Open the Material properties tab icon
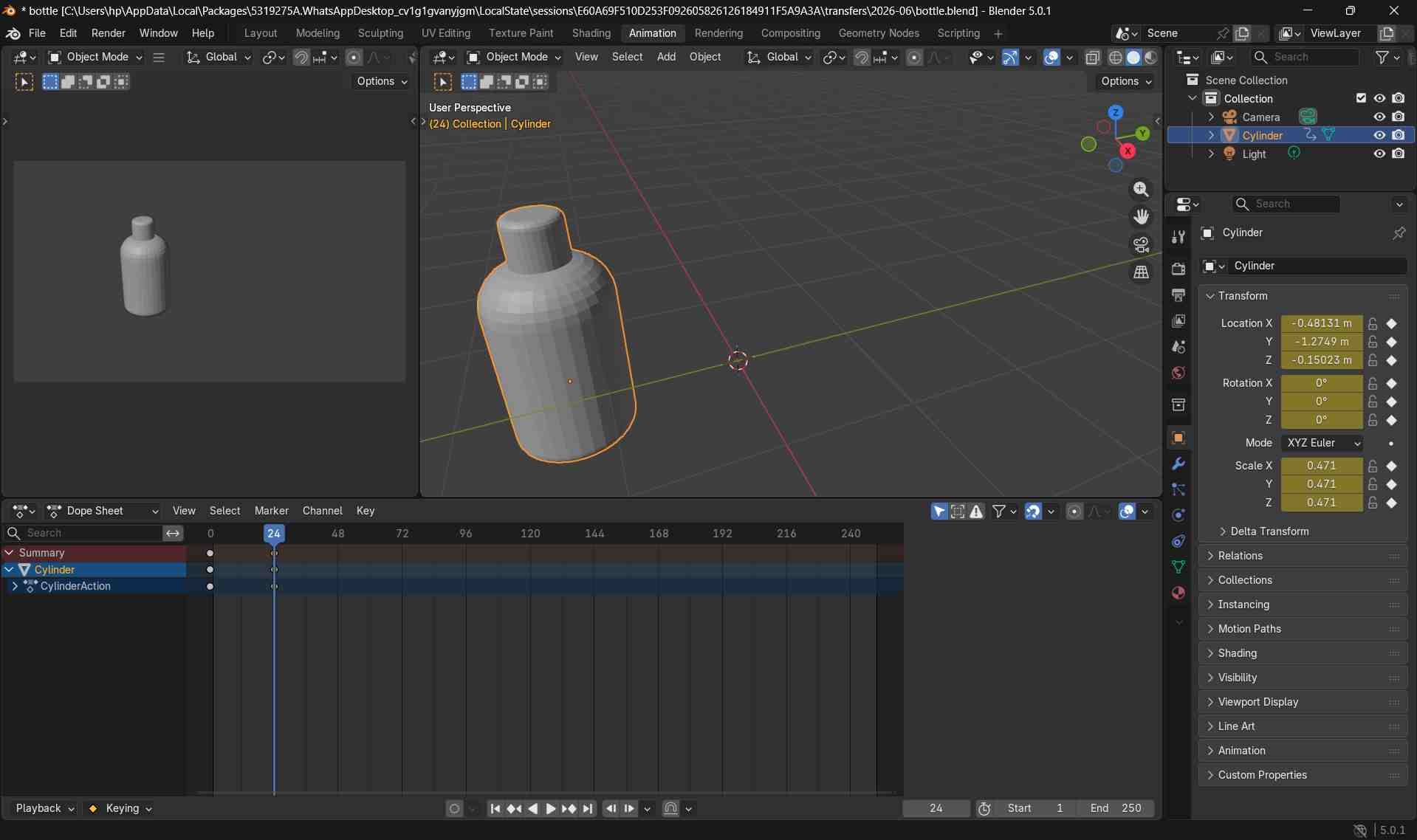Viewport: 1417px width, 840px height. click(x=1178, y=593)
